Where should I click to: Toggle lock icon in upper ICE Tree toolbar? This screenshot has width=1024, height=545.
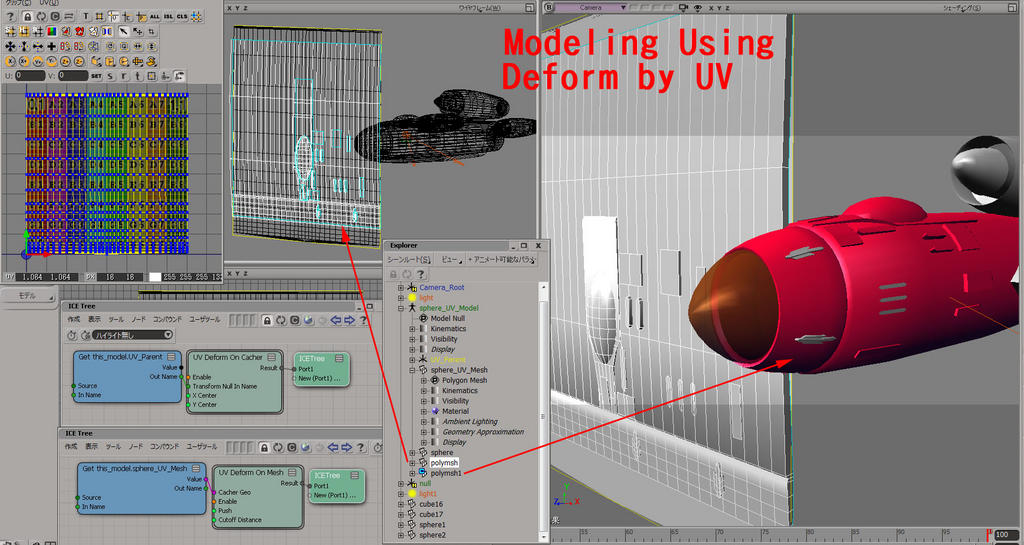267,320
